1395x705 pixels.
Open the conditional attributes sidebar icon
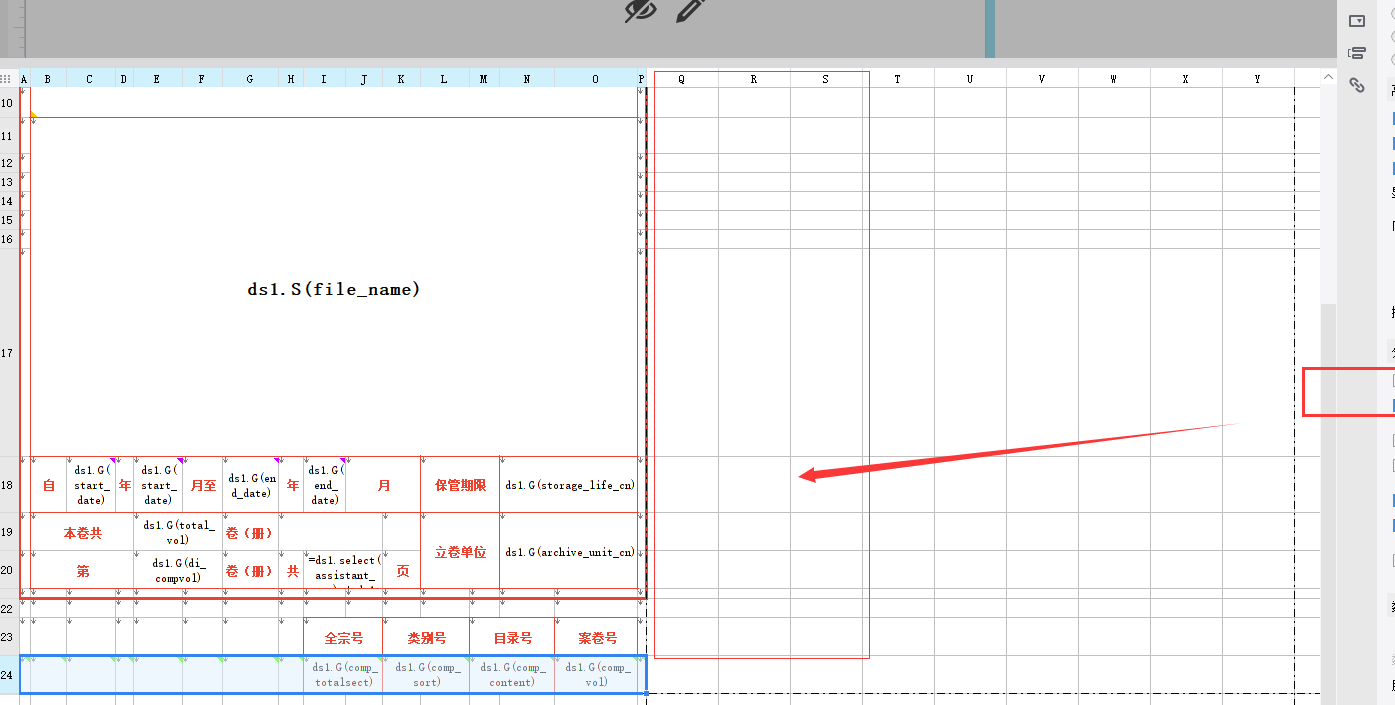pos(1357,53)
